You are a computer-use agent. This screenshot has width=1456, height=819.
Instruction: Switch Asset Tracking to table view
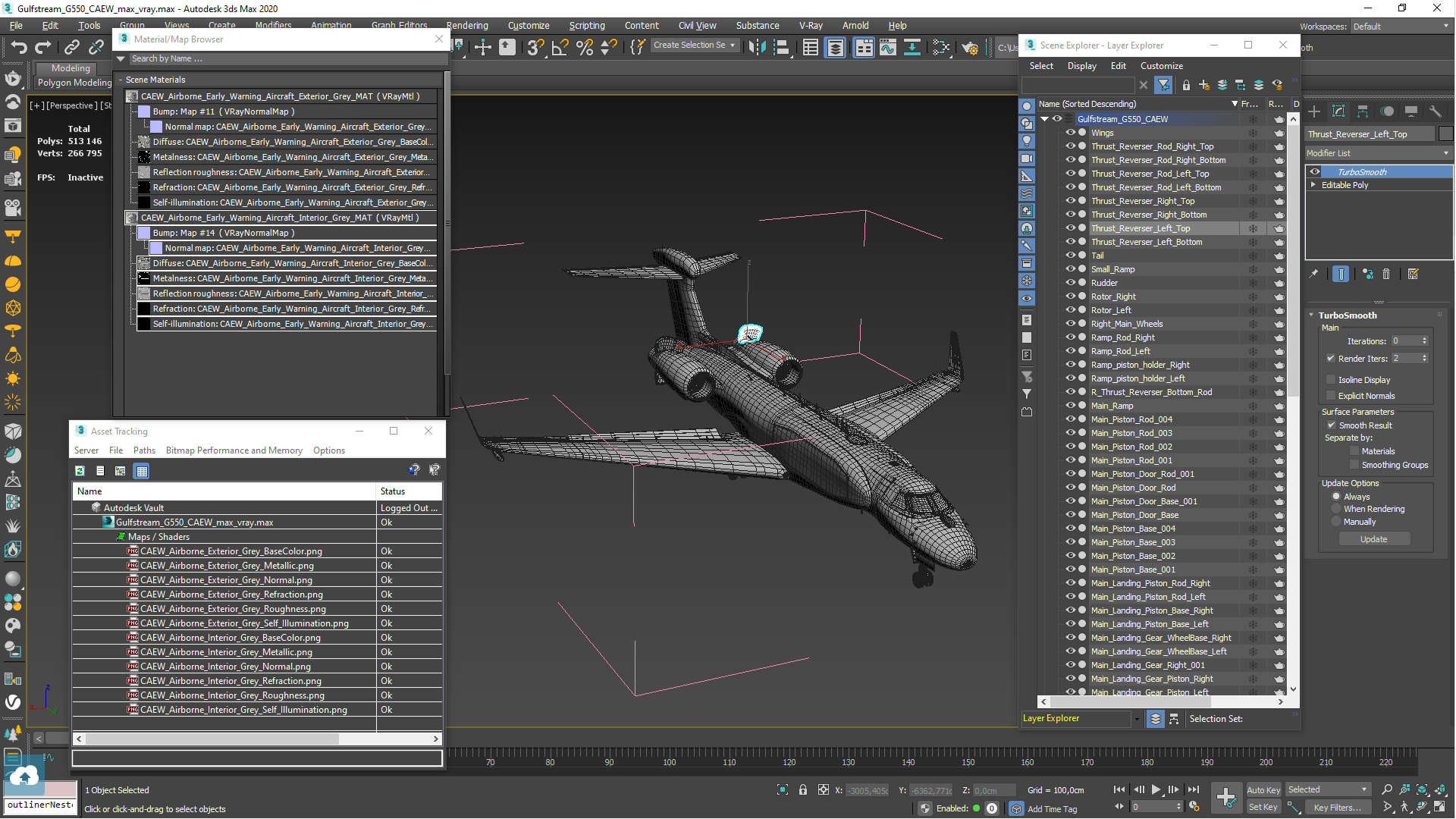[x=141, y=471]
